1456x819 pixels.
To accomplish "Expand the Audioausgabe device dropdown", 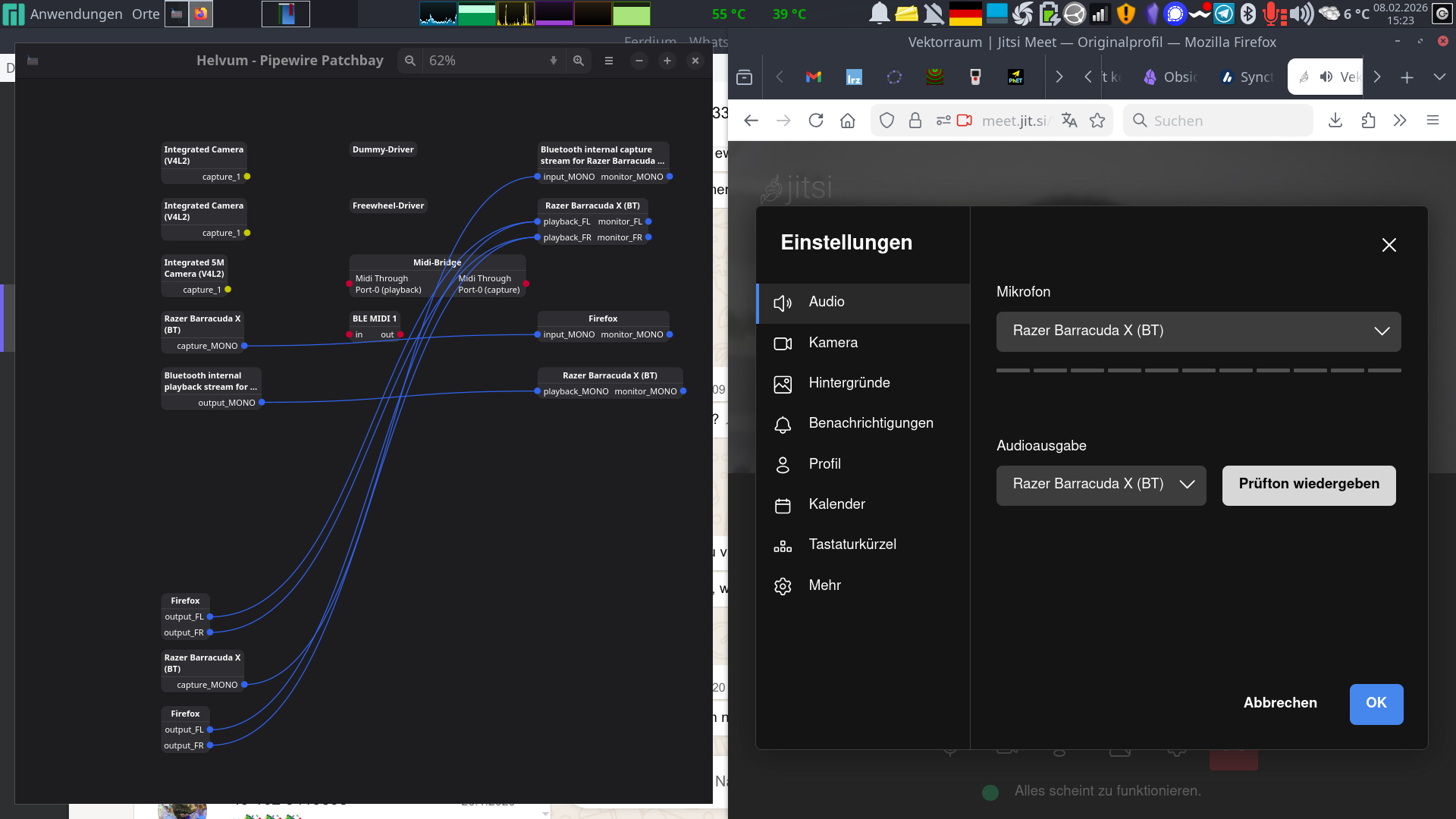I will pyautogui.click(x=1101, y=485).
